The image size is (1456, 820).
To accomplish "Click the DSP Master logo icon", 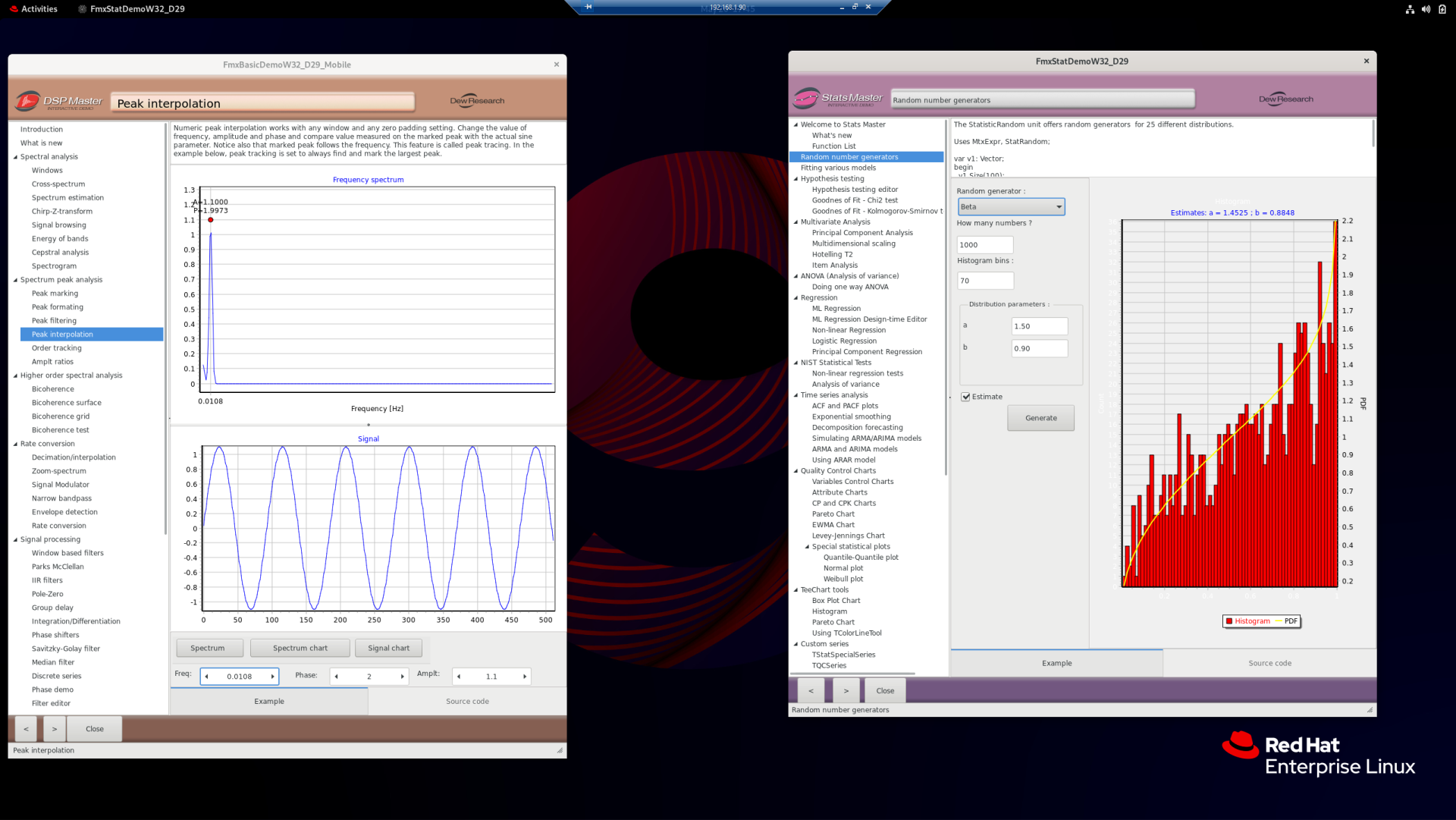I will [x=28, y=101].
